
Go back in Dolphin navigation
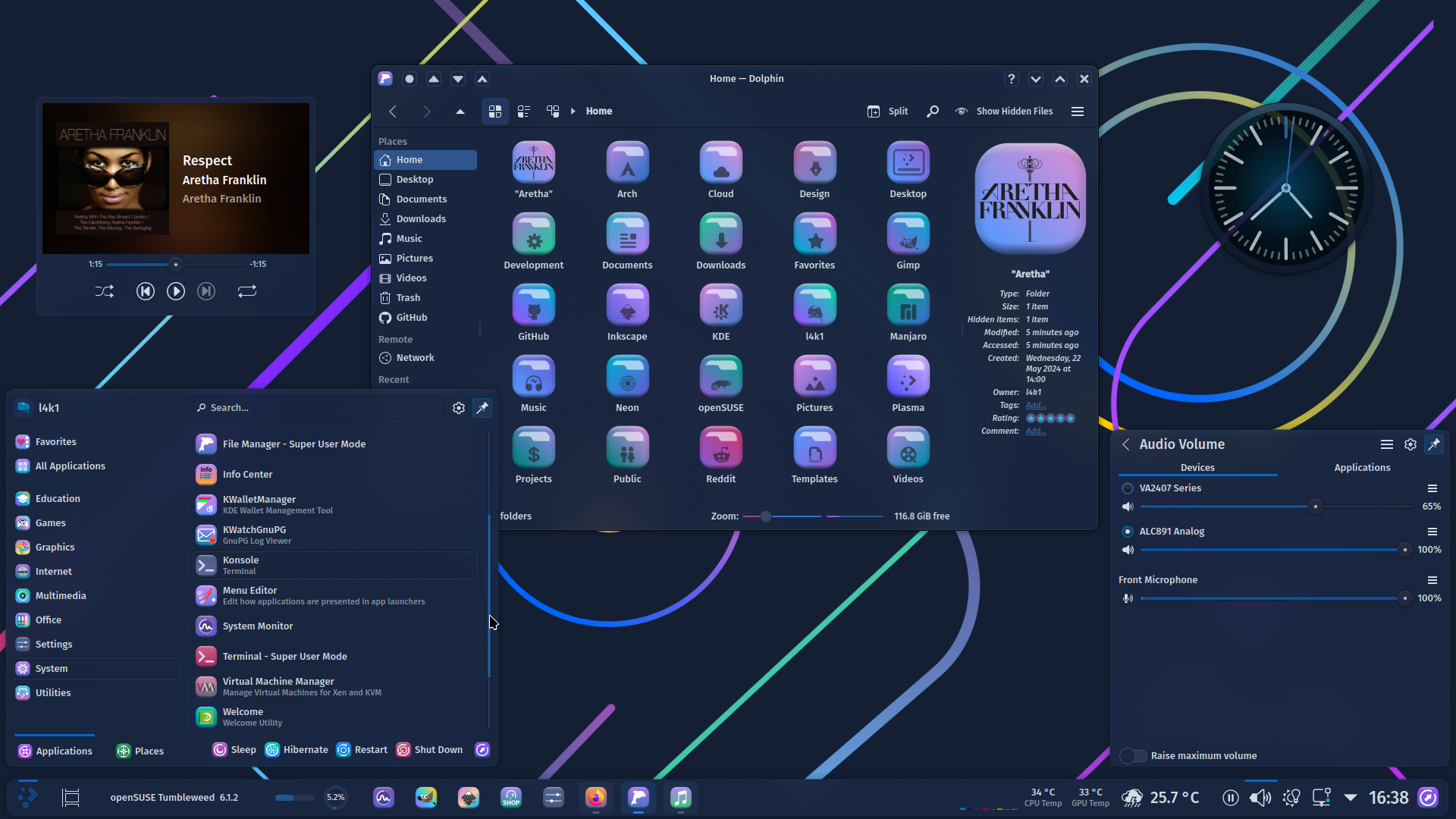[x=393, y=111]
